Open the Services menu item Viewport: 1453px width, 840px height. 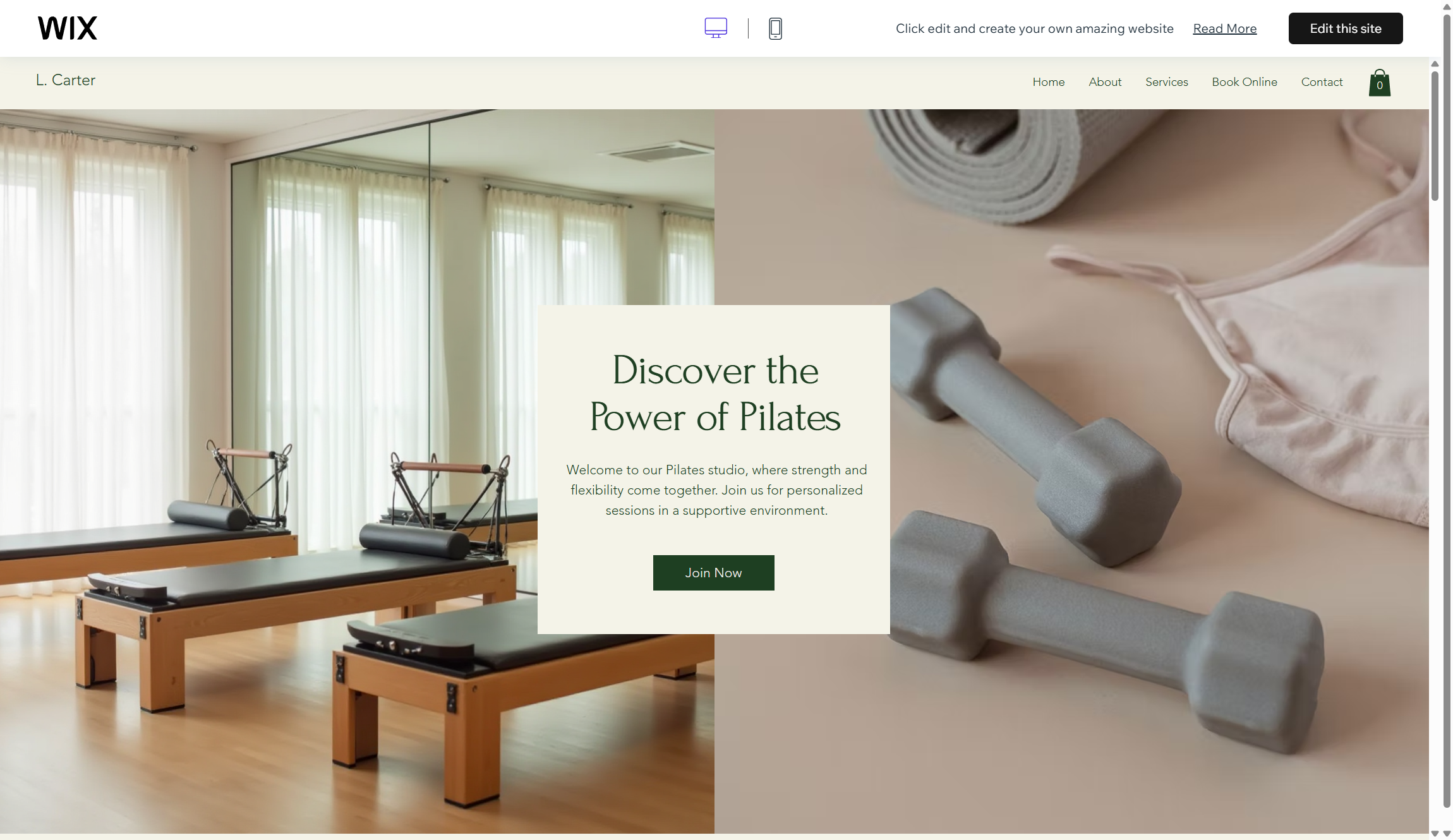(1166, 82)
